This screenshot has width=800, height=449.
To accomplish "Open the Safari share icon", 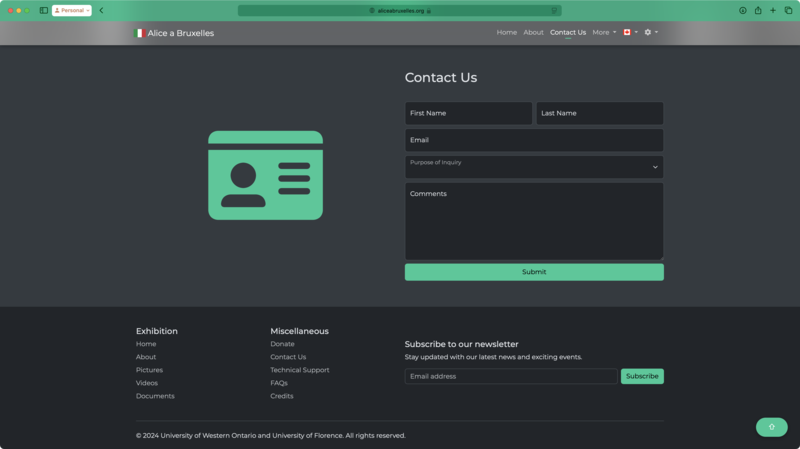I will click(758, 10).
